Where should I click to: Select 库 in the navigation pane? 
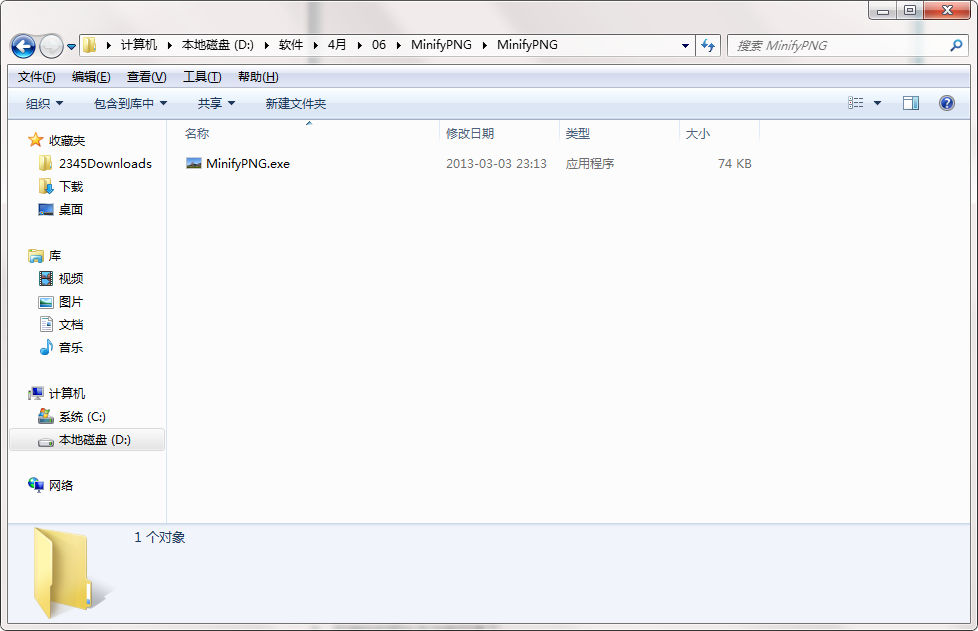point(55,256)
